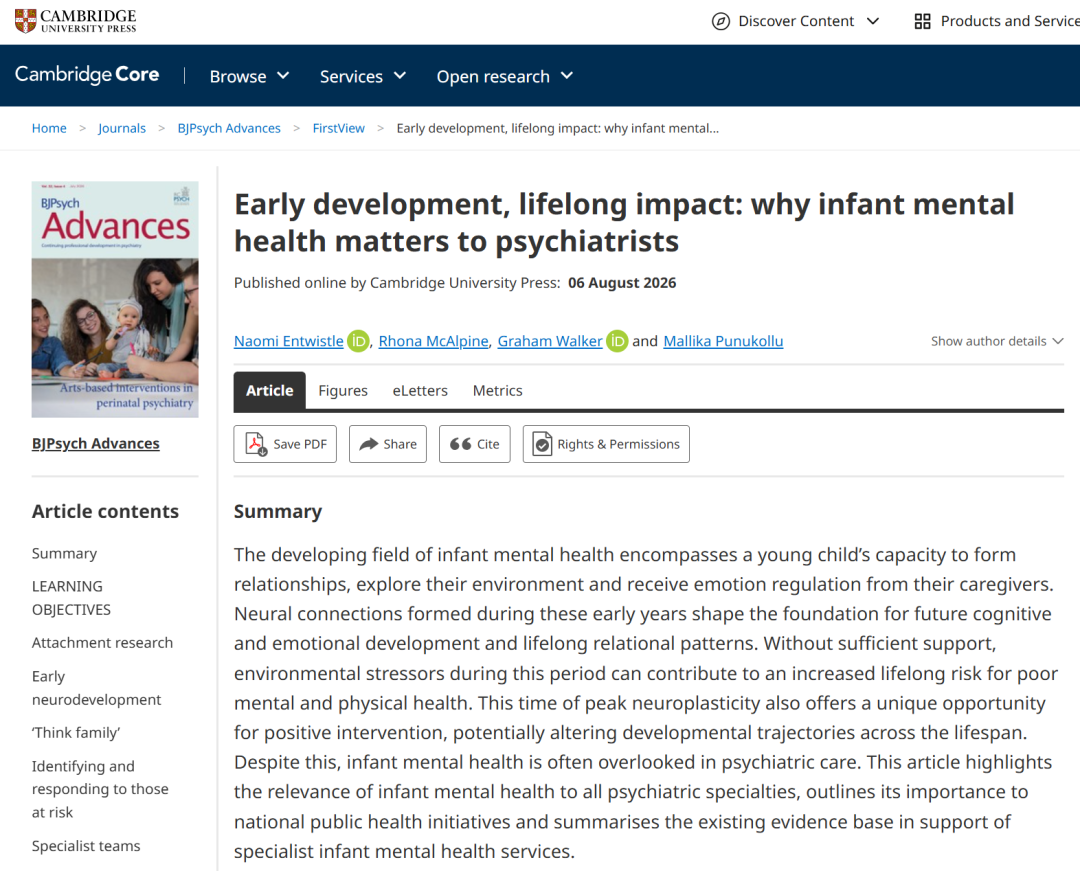Go to the FirstView breadcrumb link
This screenshot has width=1080, height=871.
(338, 128)
